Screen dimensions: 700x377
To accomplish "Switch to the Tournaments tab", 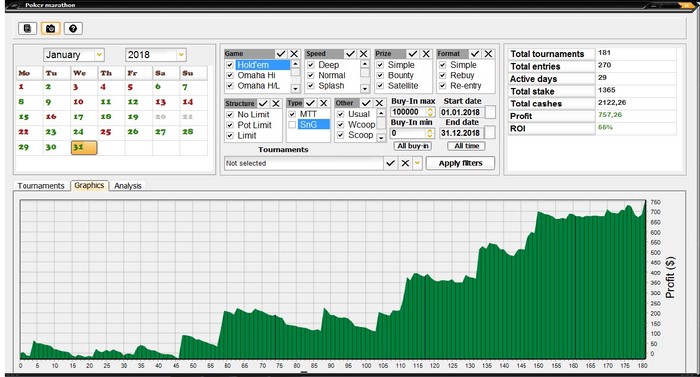I will [x=41, y=186].
